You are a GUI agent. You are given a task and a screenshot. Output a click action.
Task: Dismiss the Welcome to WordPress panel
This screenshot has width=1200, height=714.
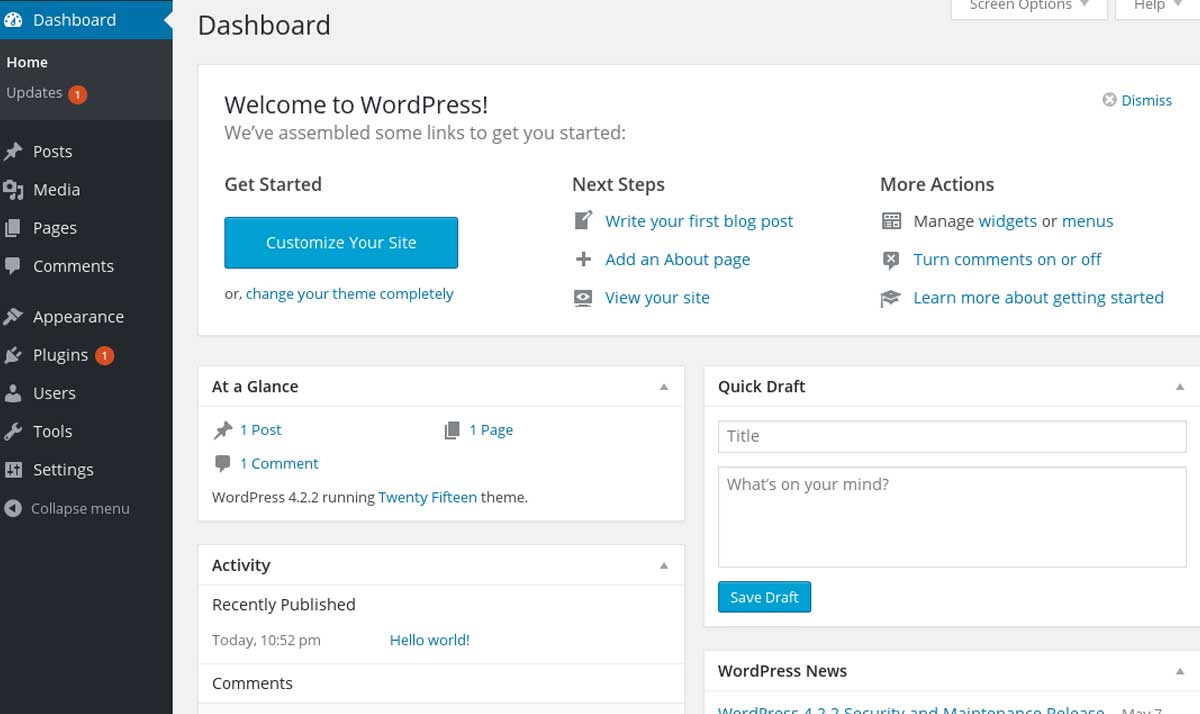(x=1137, y=100)
